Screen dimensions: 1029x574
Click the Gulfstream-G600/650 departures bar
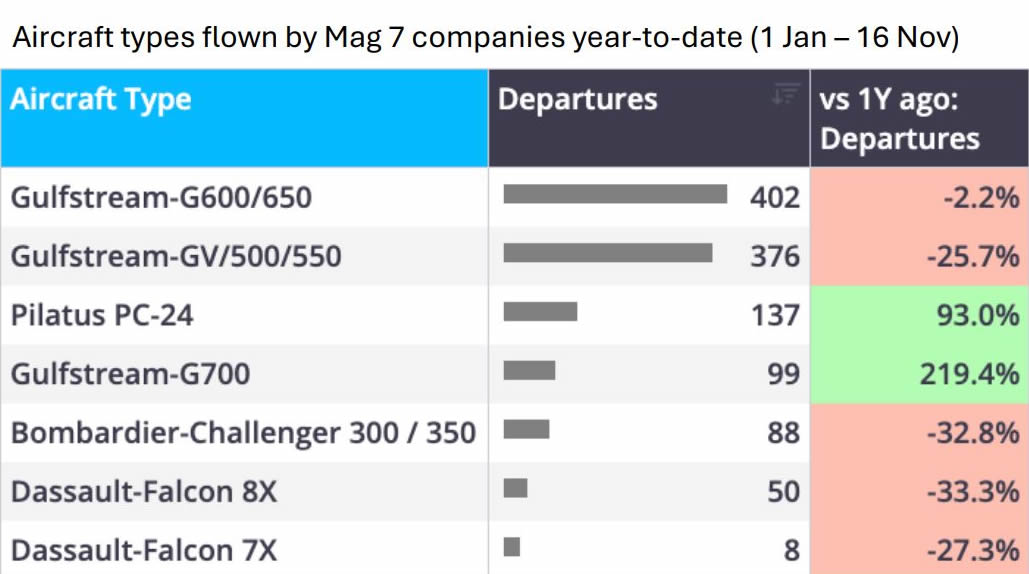[x=615, y=194]
